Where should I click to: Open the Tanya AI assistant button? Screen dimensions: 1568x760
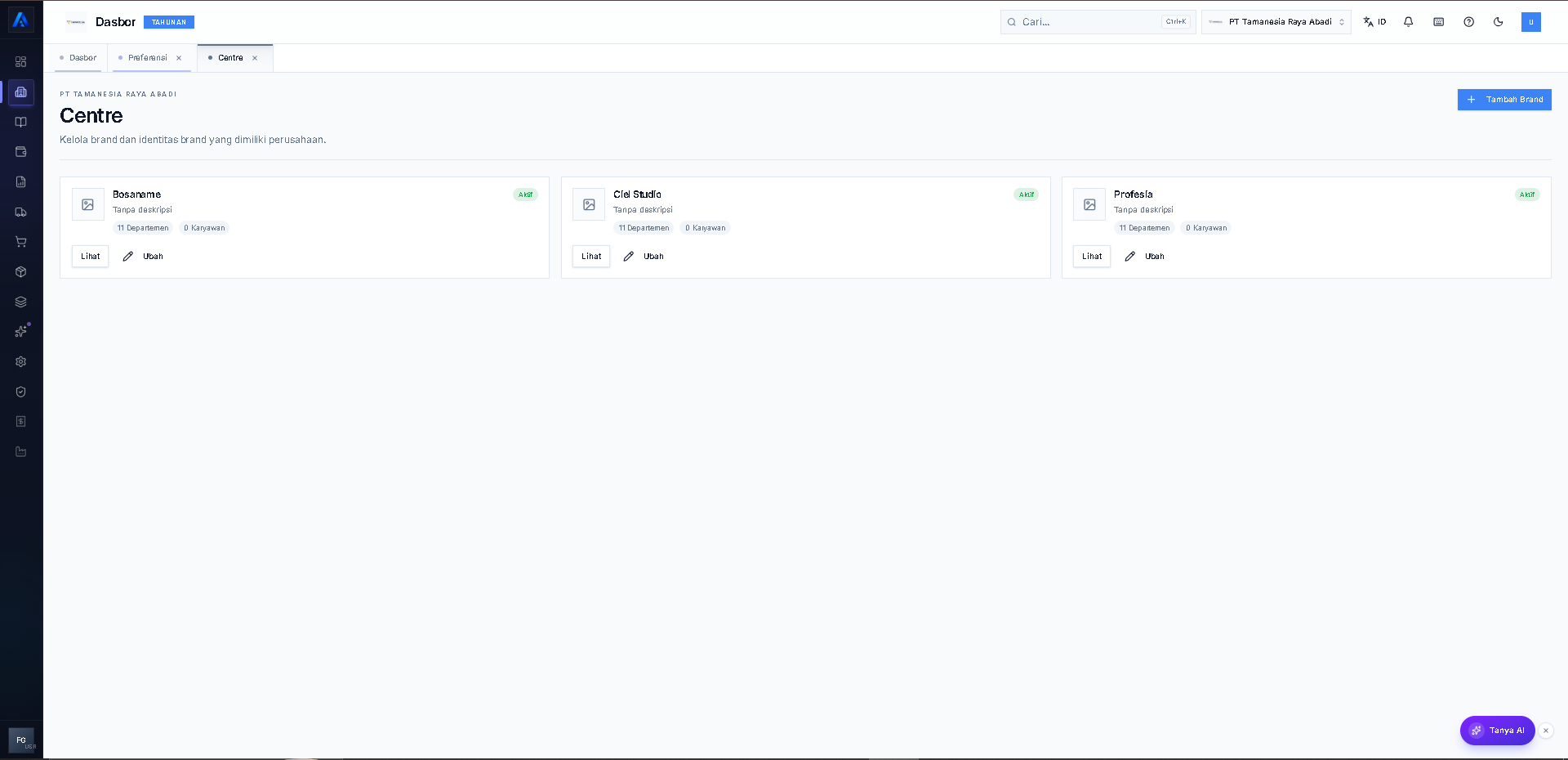pos(1497,731)
